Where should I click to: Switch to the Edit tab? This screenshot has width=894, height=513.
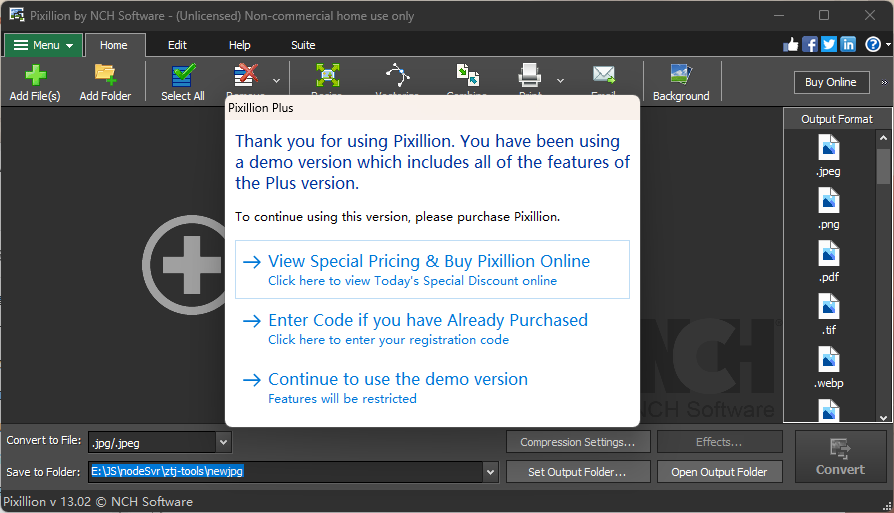pos(177,45)
